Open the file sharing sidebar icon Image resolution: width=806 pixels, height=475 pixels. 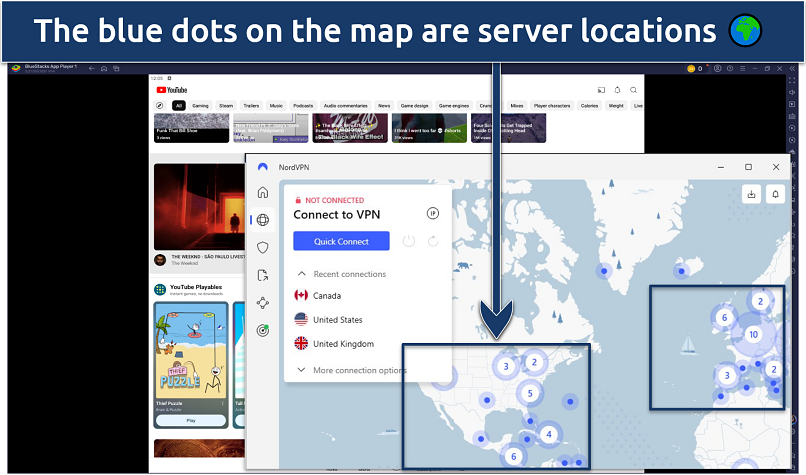tap(263, 275)
